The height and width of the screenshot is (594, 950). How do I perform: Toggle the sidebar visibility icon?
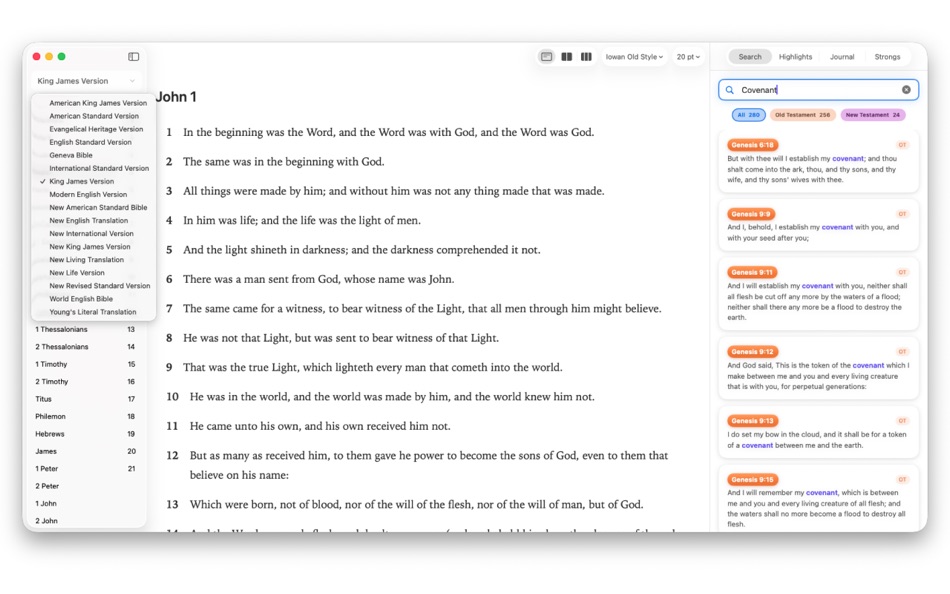tap(133, 56)
